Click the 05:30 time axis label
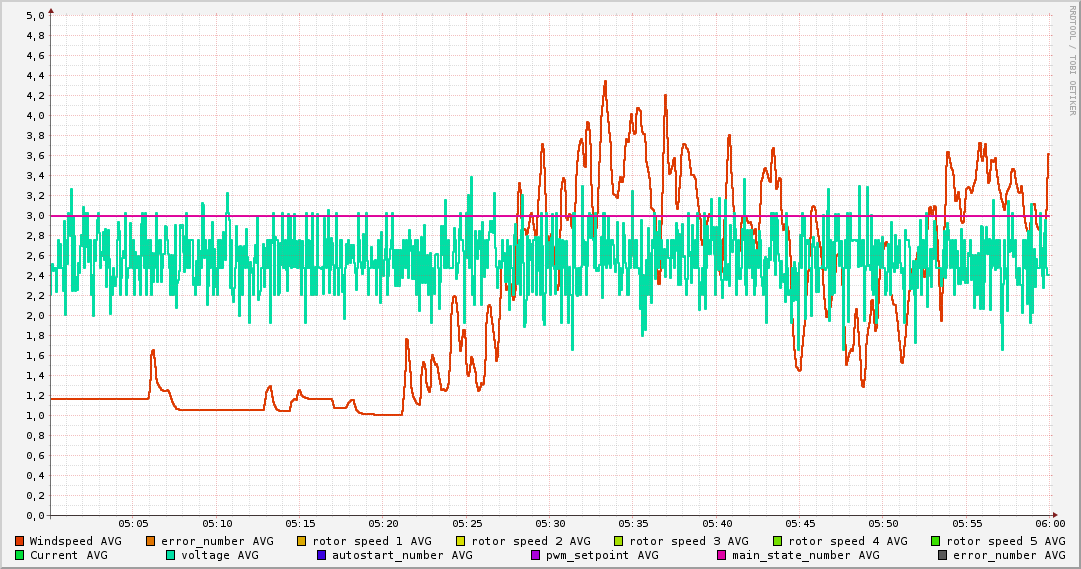 (550, 523)
